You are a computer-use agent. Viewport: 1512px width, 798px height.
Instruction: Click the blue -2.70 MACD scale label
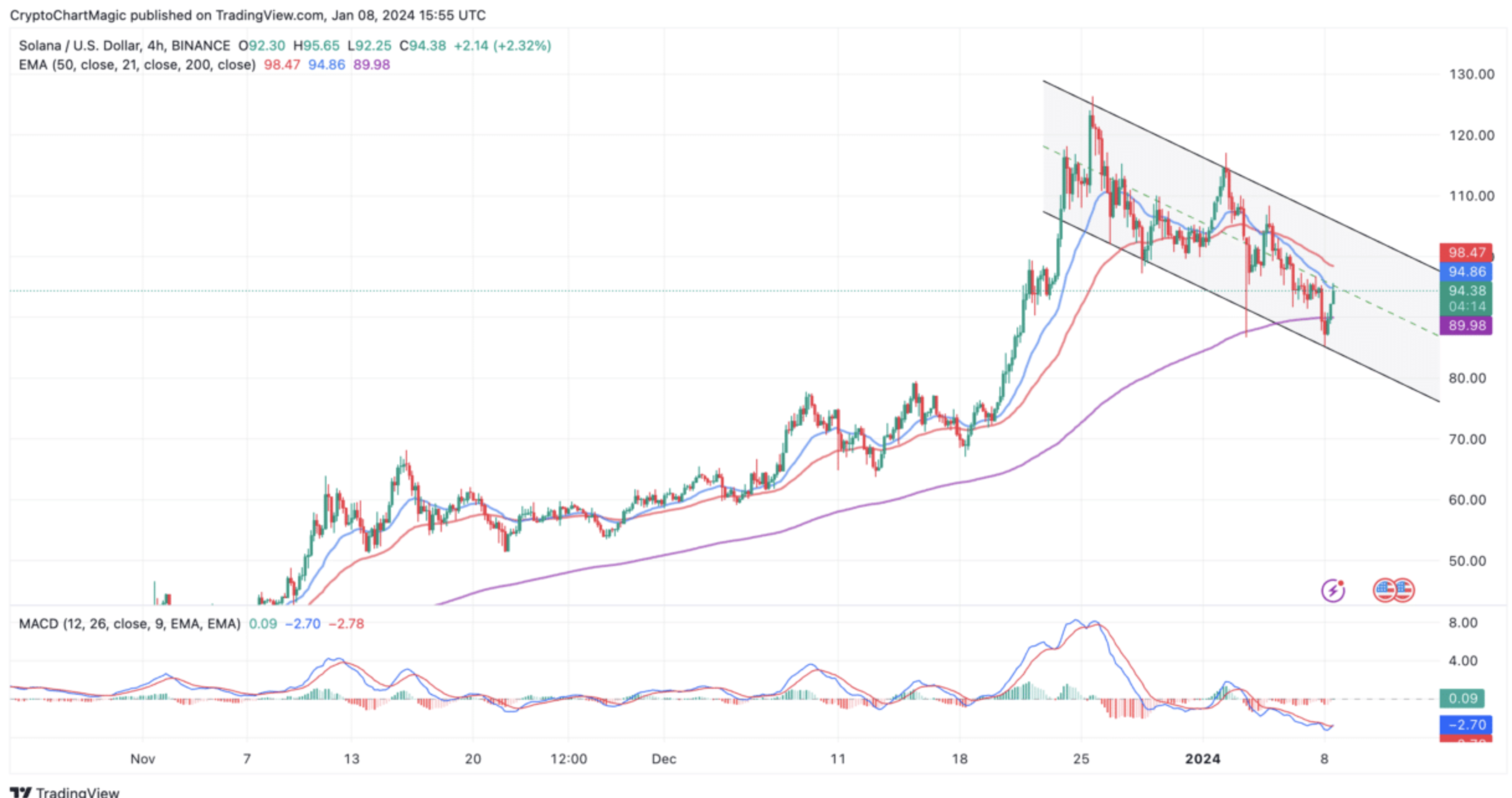1465,725
